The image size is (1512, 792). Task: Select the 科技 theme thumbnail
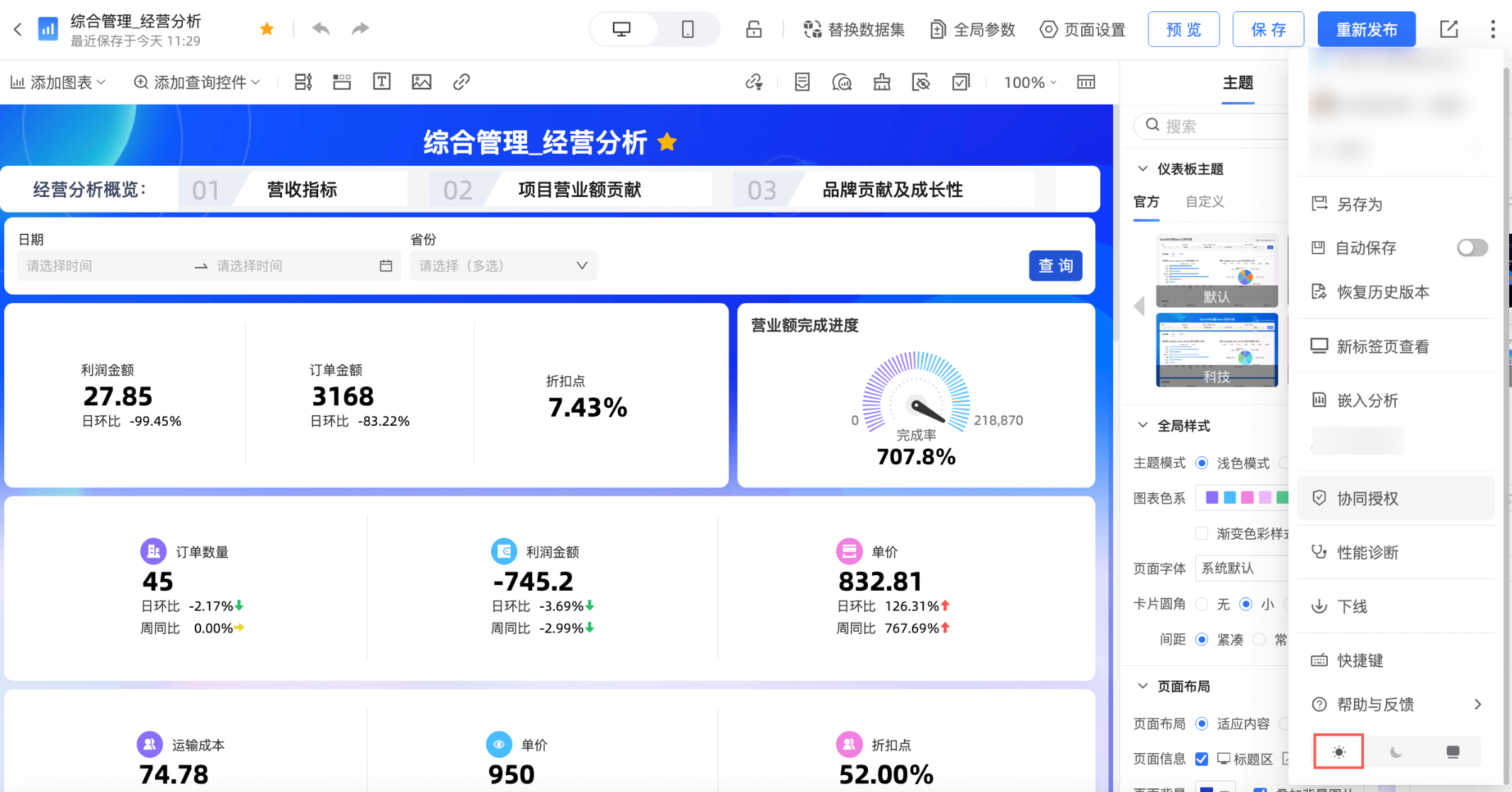click(x=1217, y=350)
